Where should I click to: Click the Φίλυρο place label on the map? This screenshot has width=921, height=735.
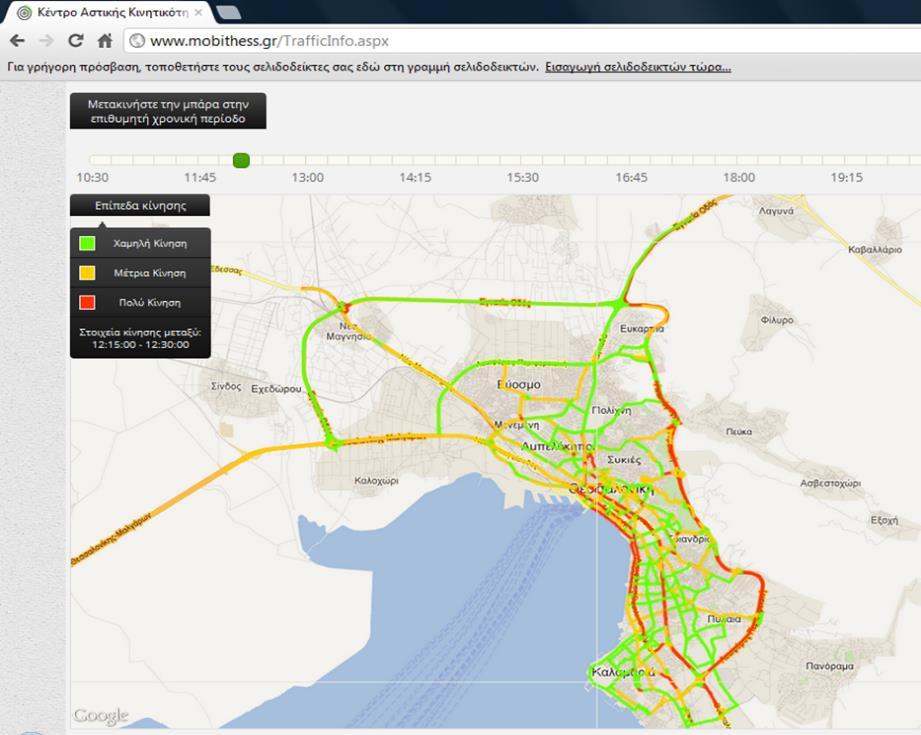tap(777, 320)
